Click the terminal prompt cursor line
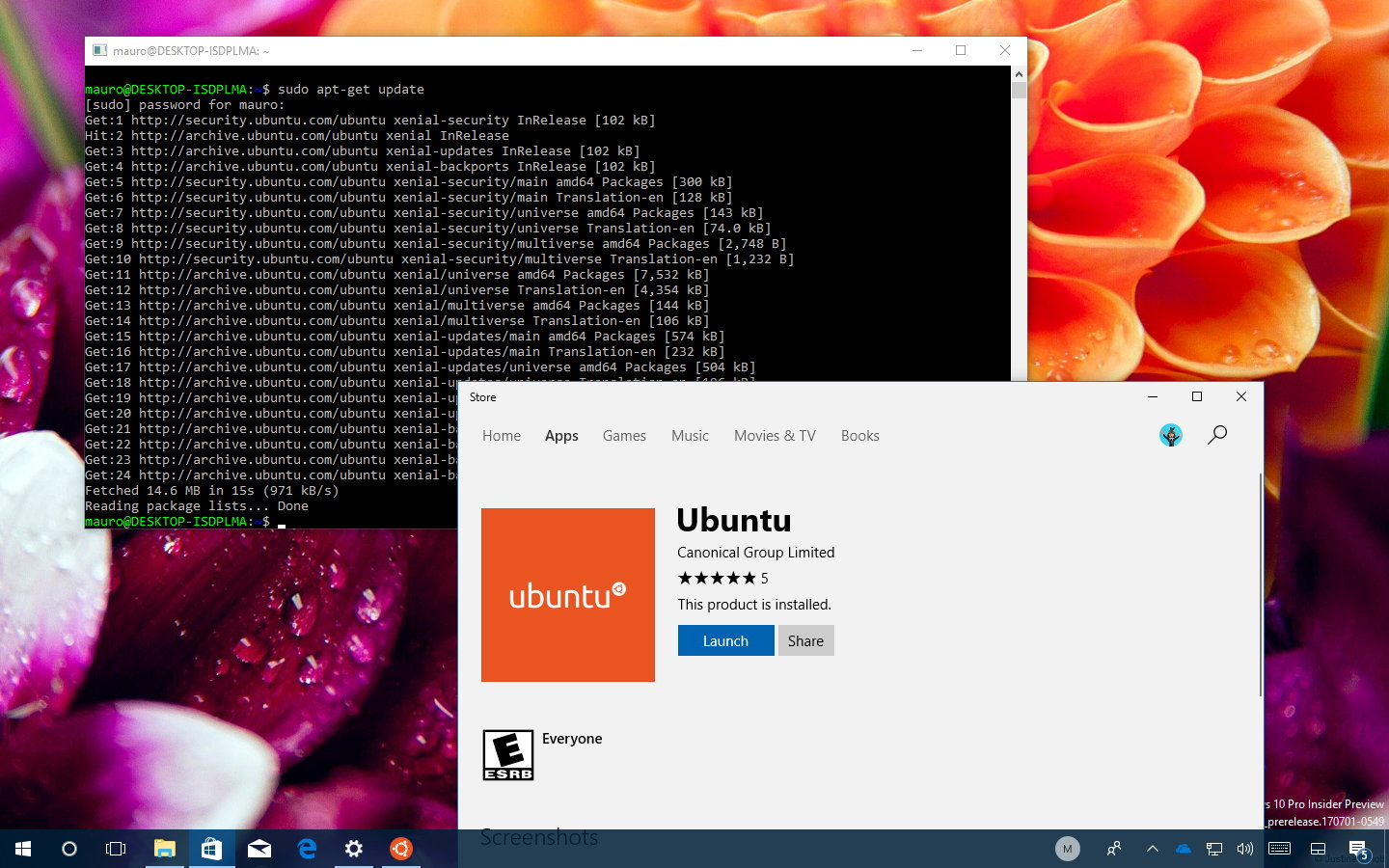 pos(186,521)
